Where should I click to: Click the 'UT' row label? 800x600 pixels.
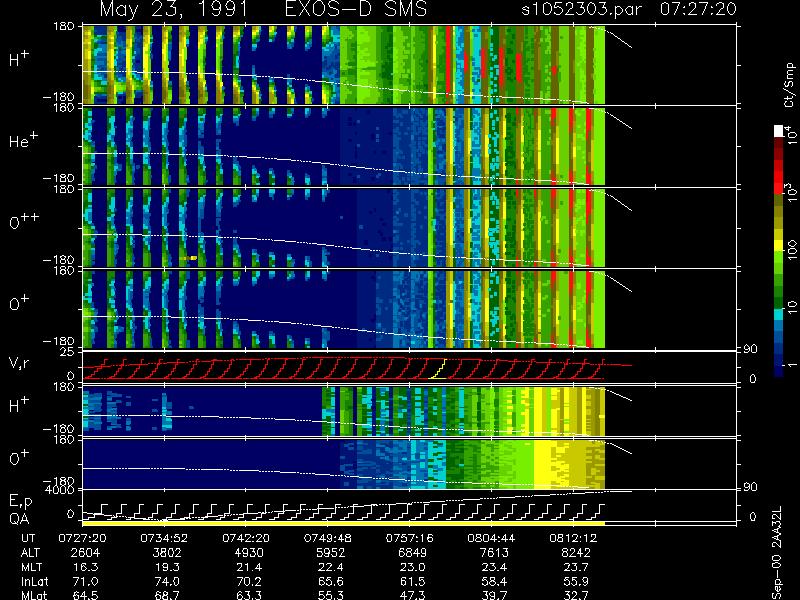29,538
